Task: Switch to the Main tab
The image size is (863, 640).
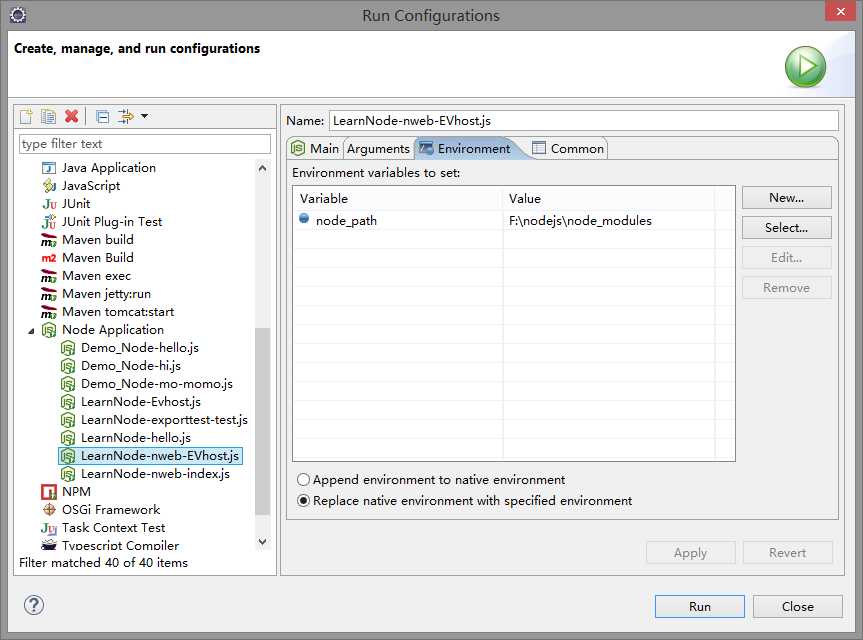Action: point(315,149)
